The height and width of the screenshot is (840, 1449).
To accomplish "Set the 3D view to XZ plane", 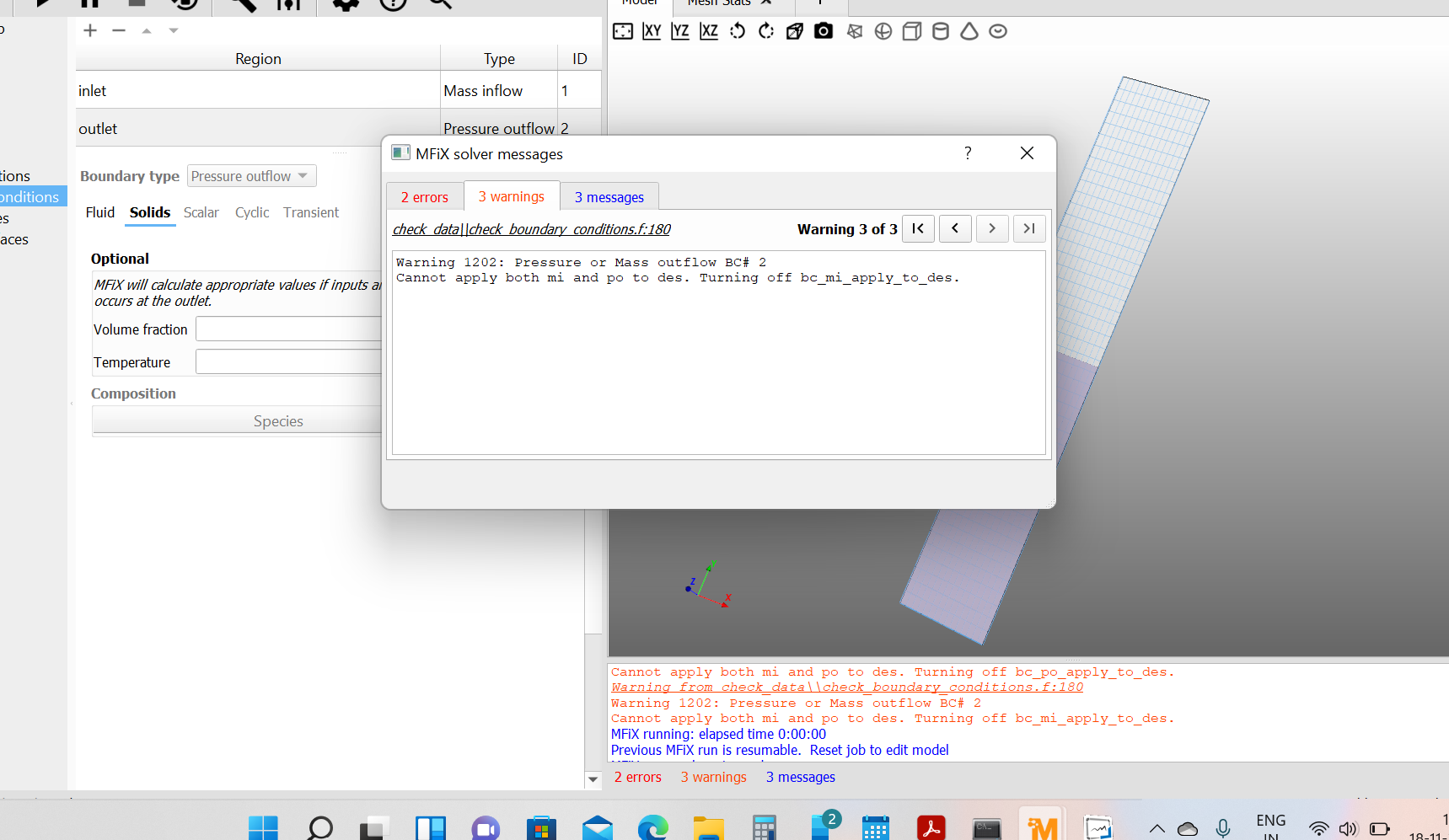I will tap(709, 31).
